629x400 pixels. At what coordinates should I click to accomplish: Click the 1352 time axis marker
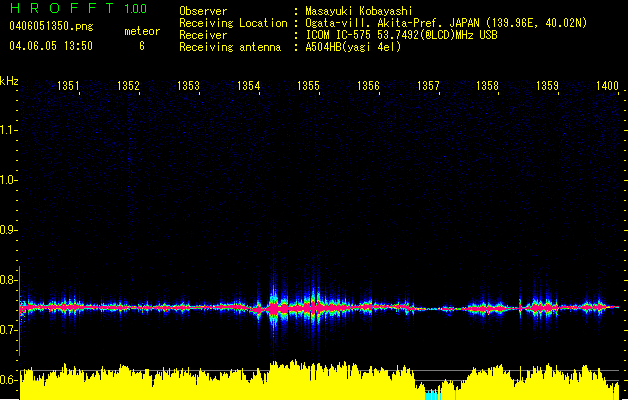pos(128,86)
